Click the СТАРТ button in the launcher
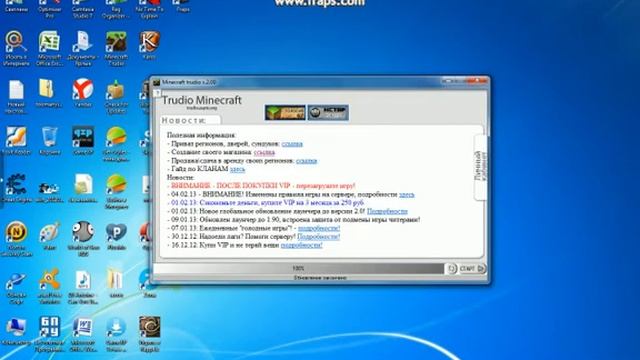Image resolution: width=640 pixels, height=360 pixels. (x=471, y=269)
